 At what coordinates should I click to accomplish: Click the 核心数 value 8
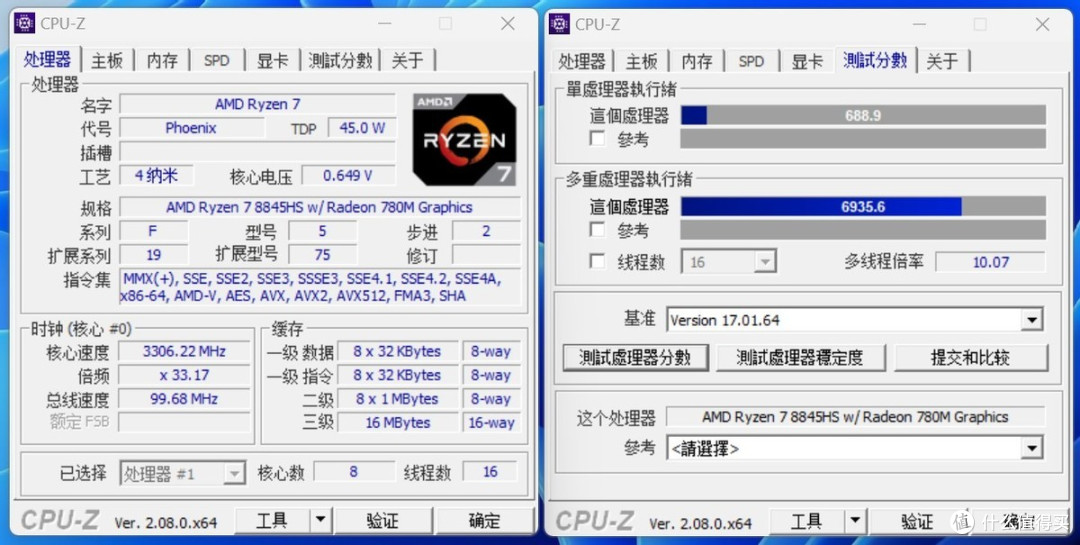(353, 472)
